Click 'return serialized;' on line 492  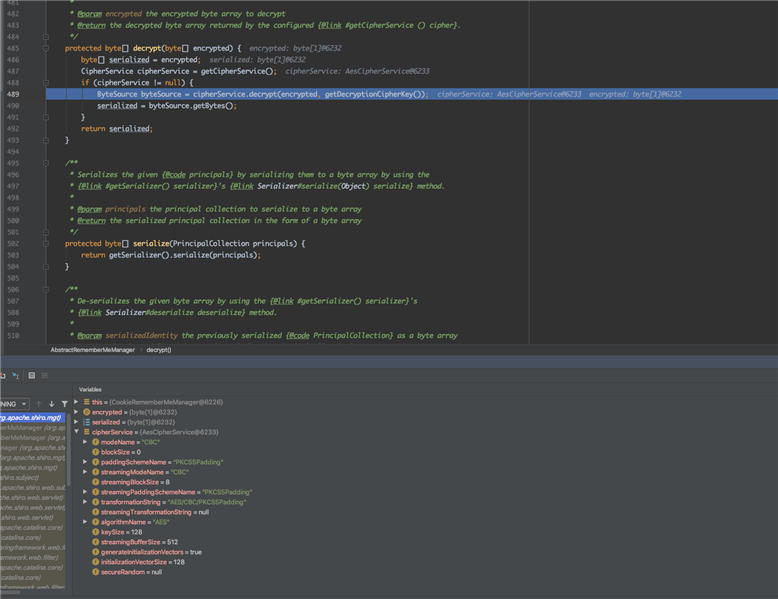coord(117,129)
